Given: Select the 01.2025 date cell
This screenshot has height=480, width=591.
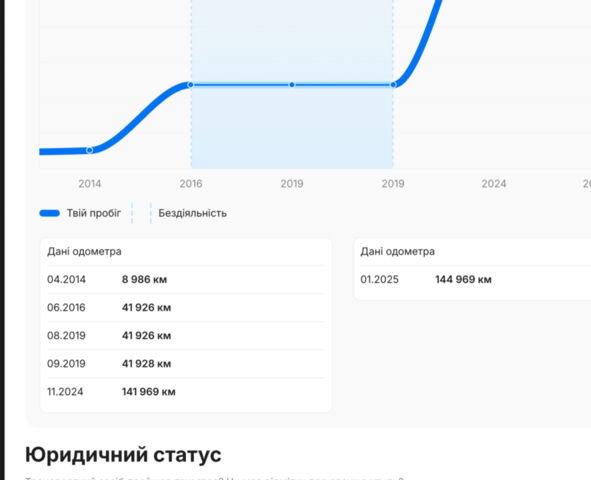Looking at the screenshot, I should (379, 280).
